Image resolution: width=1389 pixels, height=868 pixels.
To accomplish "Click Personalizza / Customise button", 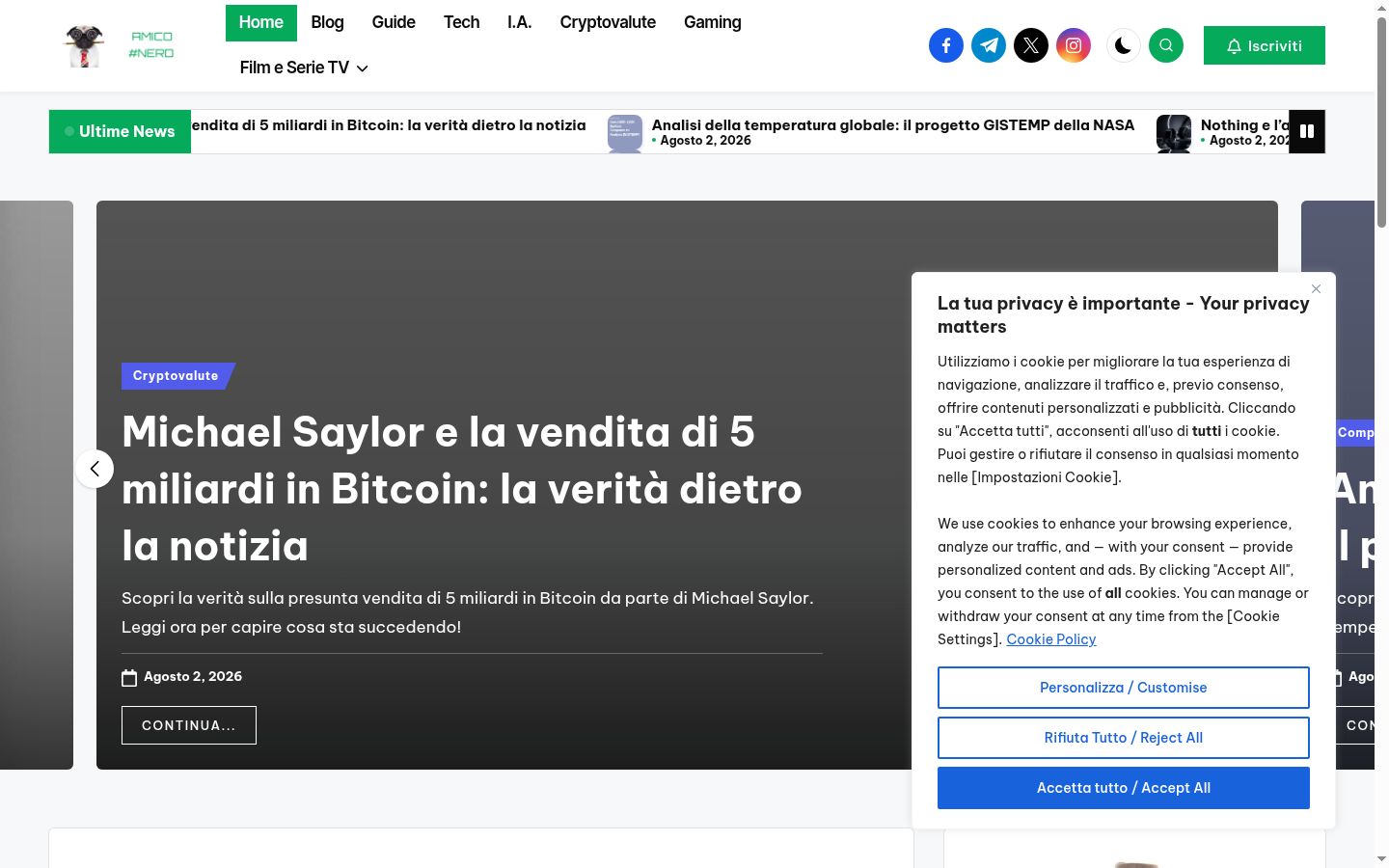I will (1123, 688).
